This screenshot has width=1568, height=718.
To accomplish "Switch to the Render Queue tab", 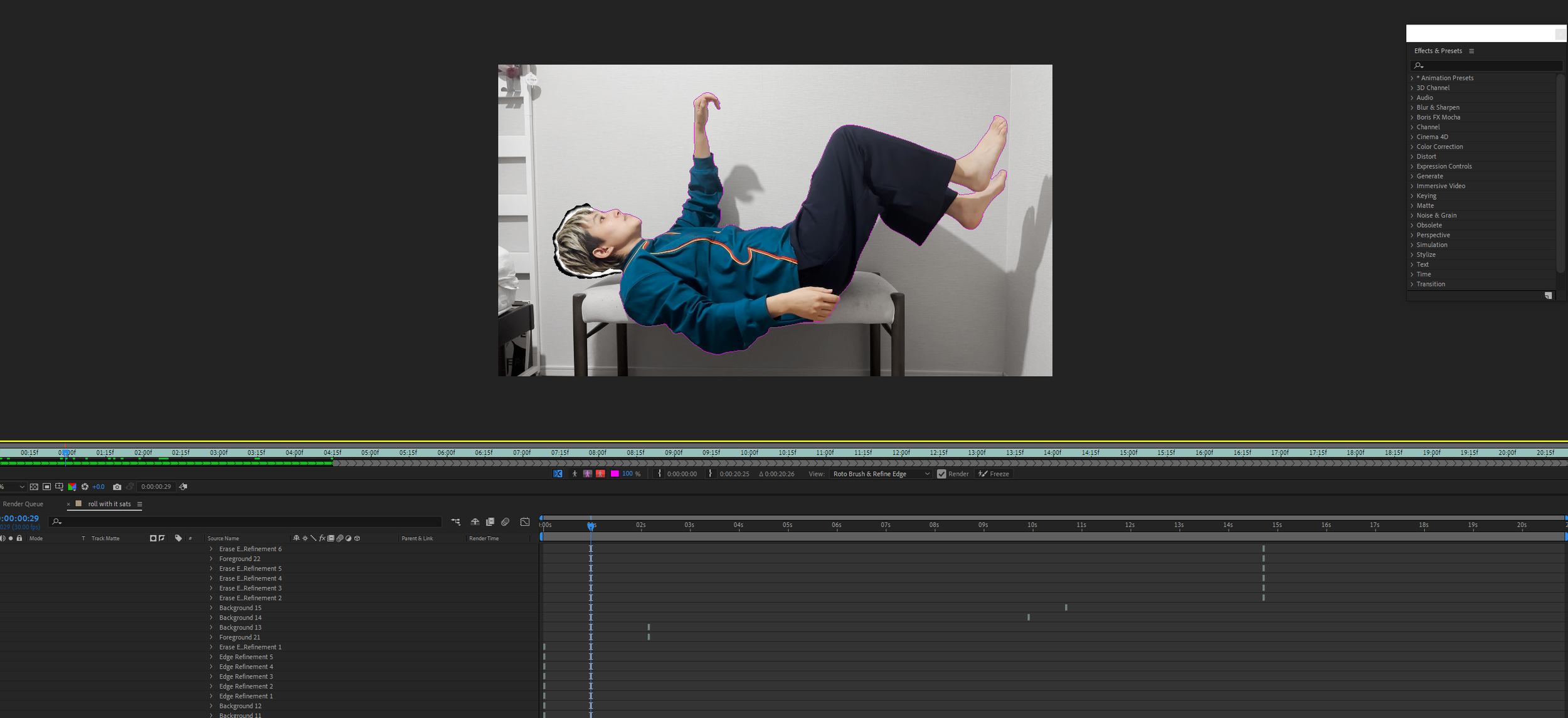I will 23,504.
